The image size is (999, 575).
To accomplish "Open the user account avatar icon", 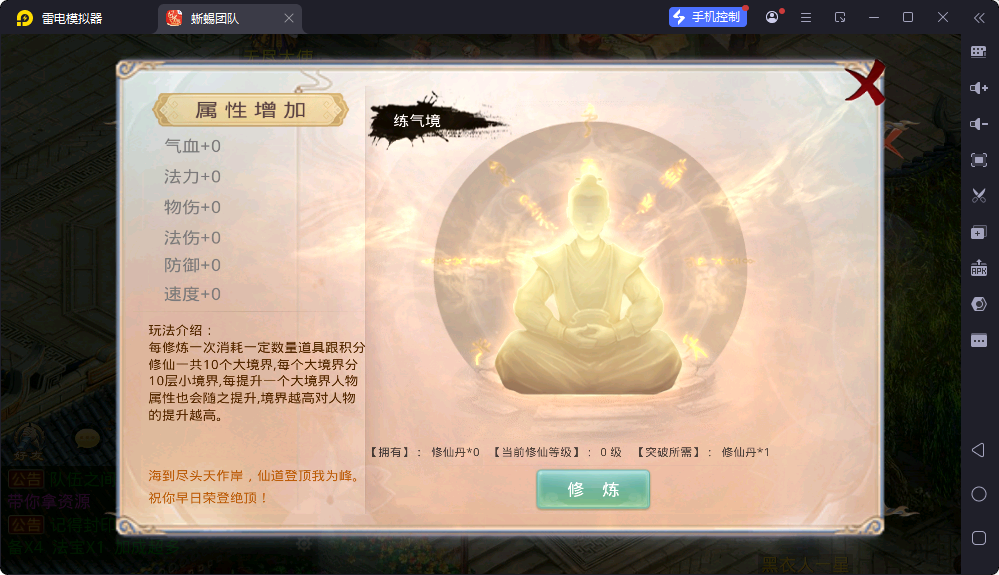I will pyautogui.click(x=772, y=17).
